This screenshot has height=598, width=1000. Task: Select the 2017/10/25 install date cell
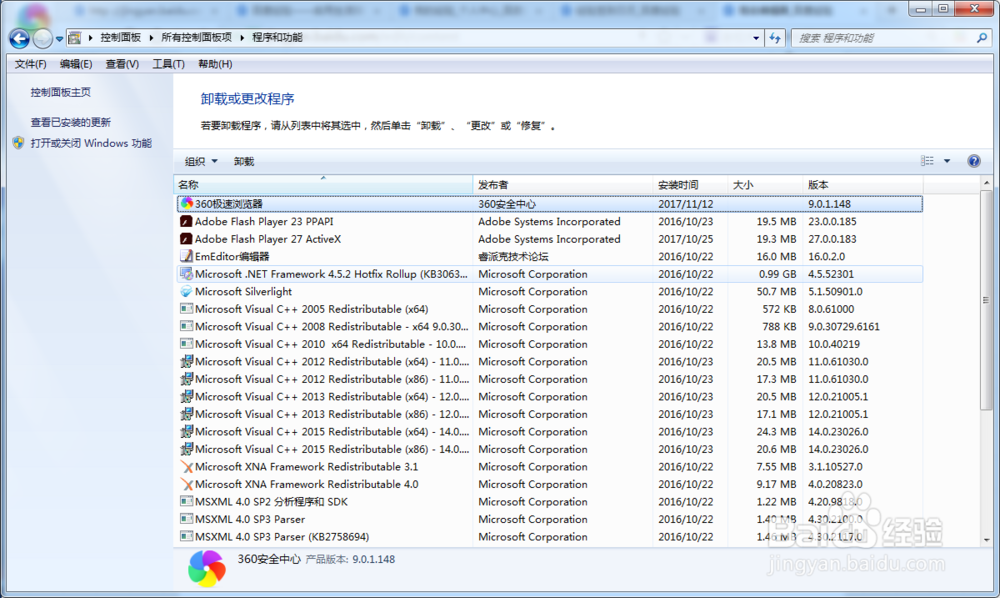pos(686,239)
